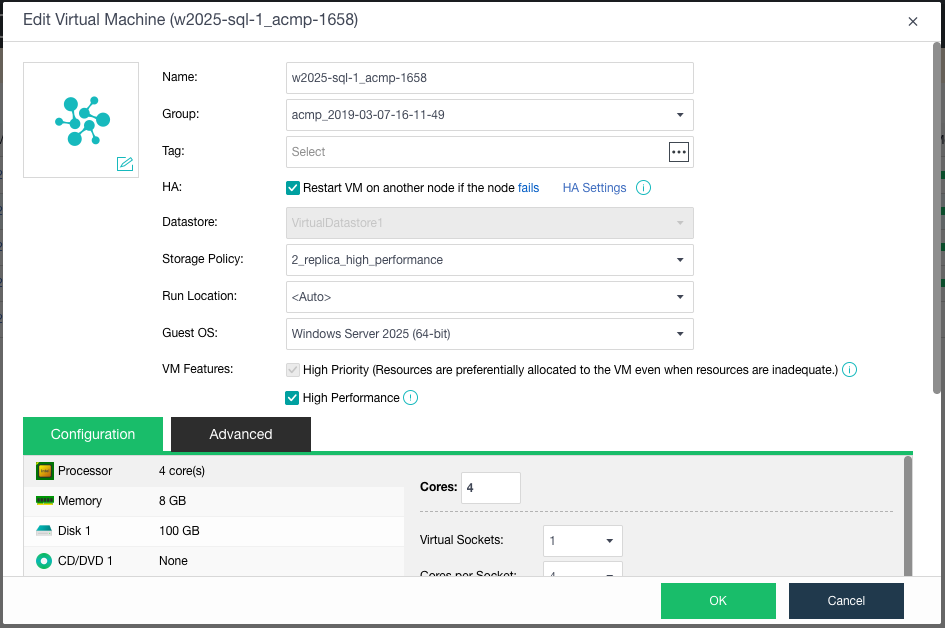Screen dimensions: 945x628
Task: Click the High Priority checkbox
Action: pyautogui.click(x=293, y=370)
